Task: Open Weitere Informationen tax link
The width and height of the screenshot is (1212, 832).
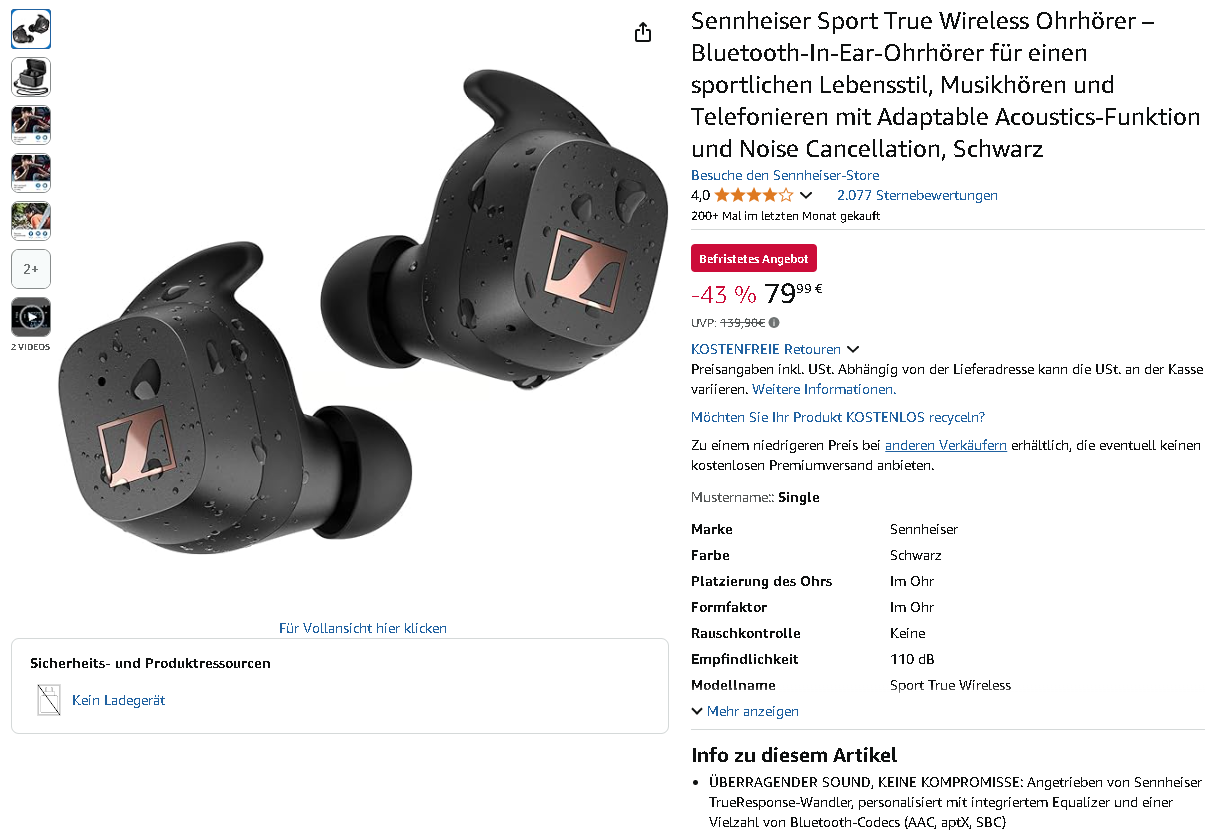Action: 823,389
